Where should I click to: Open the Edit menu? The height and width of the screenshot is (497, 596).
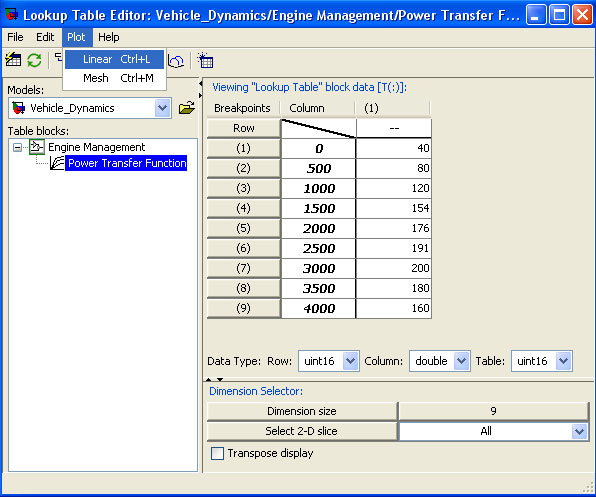[x=45, y=37]
